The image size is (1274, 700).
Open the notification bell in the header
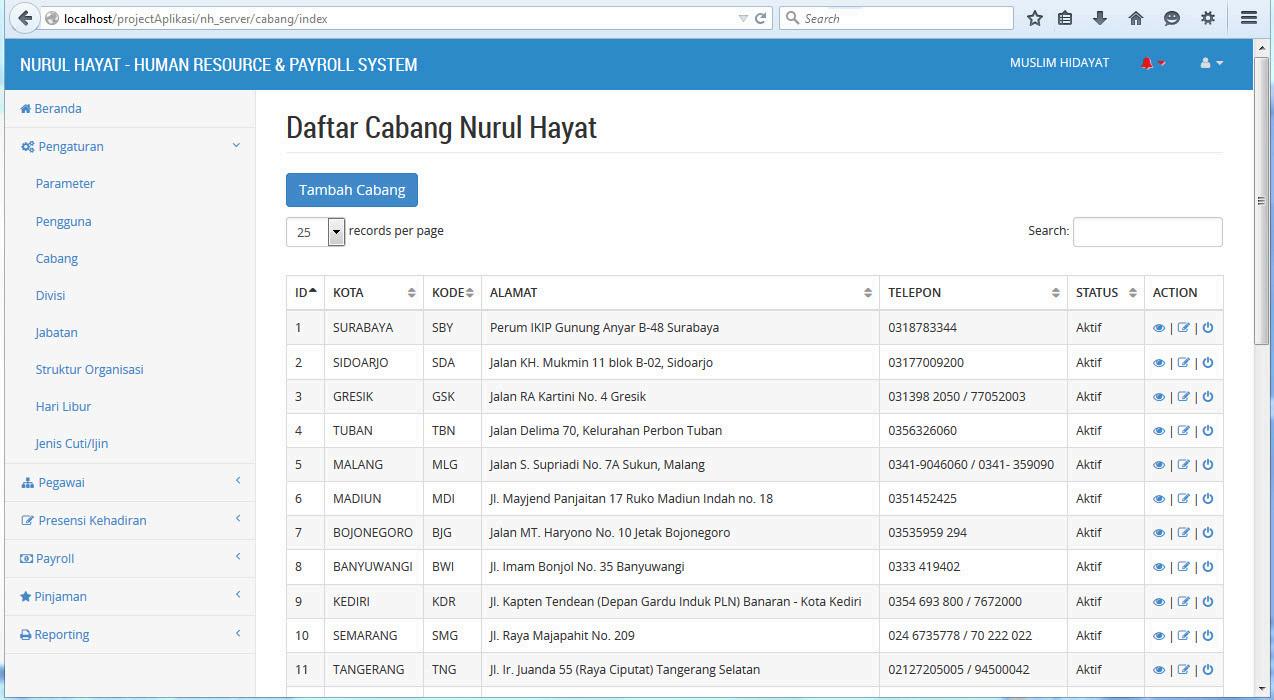pos(1152,63)
